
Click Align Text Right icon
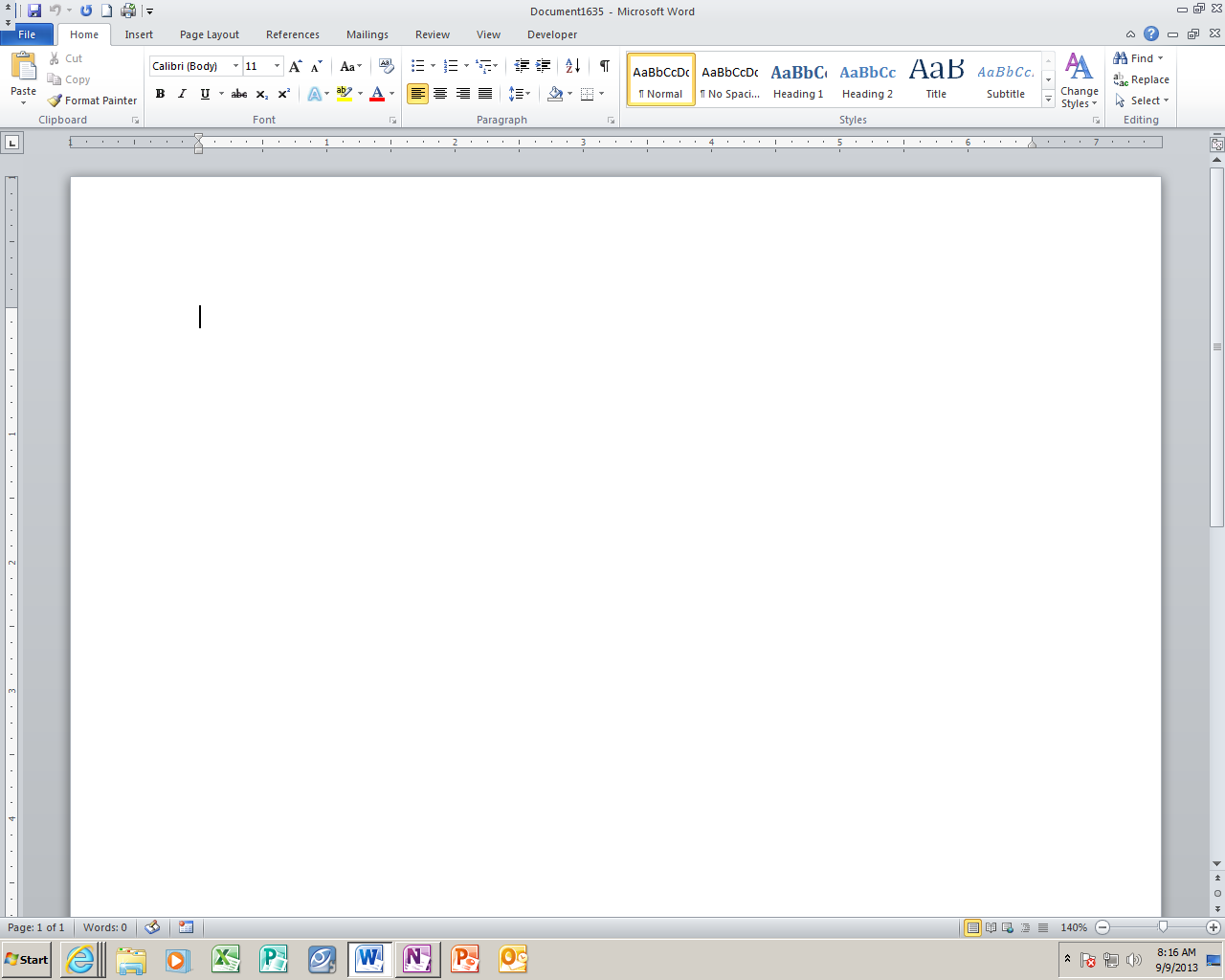(x=463, y=94)
